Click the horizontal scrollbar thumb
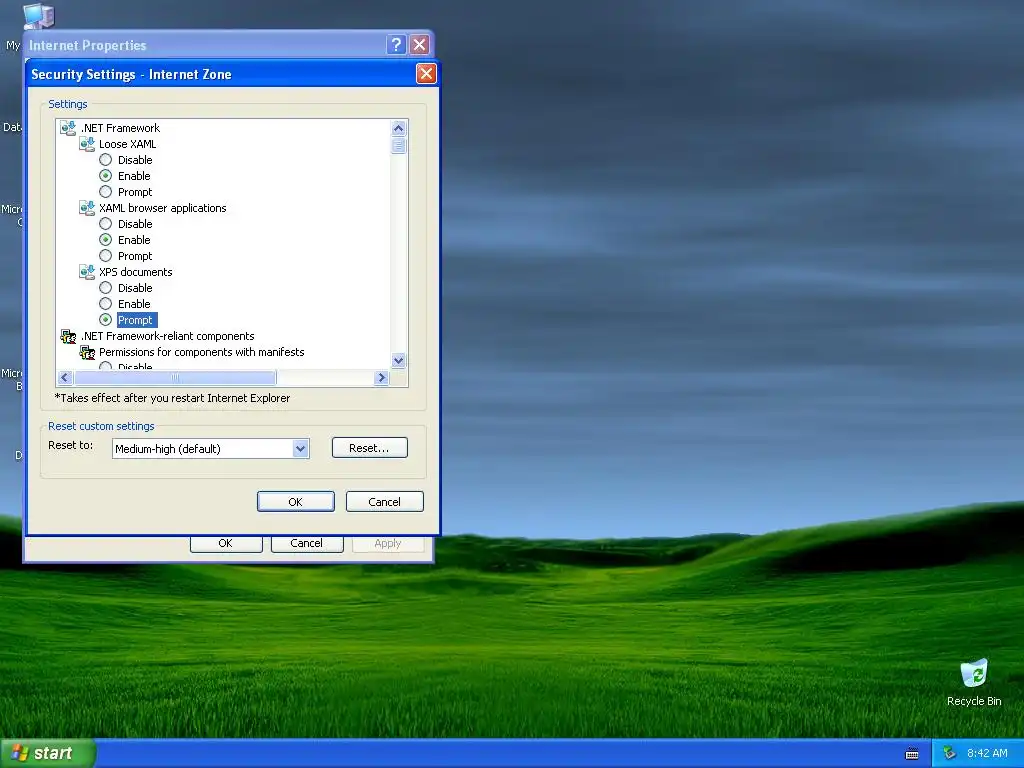This screenshot has width=1024, height=768. (175, 377)
